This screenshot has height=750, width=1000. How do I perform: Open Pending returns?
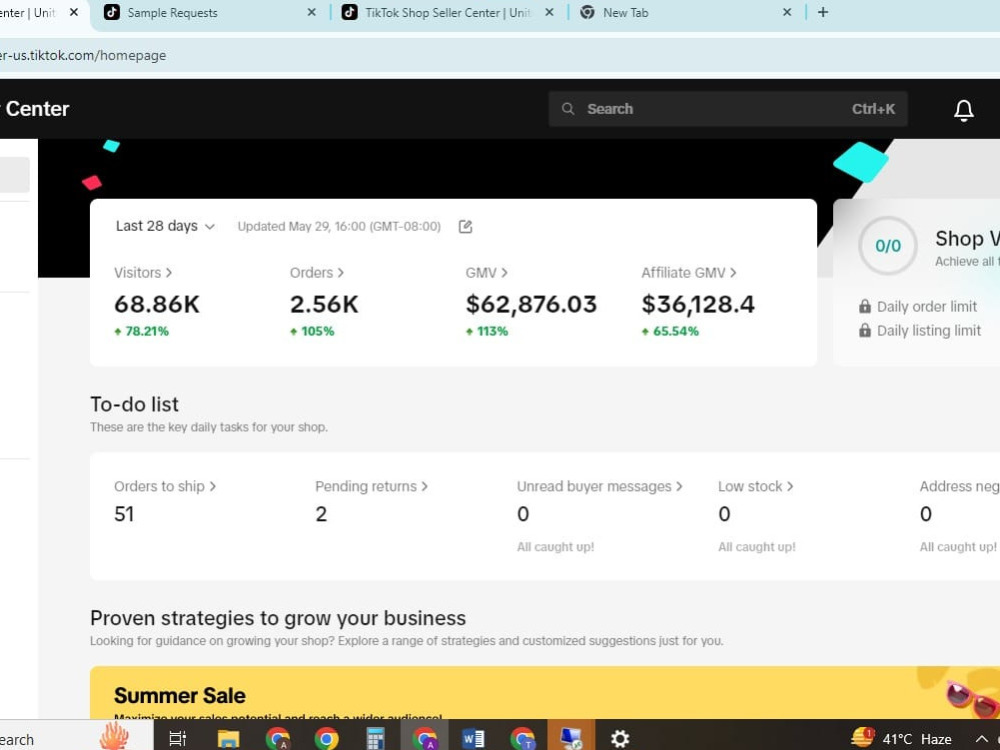371,487
